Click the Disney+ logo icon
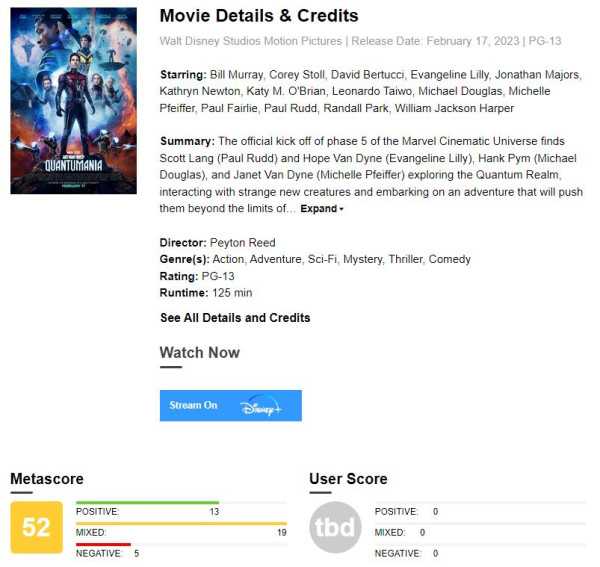600x567 pixels. click(261, 405)
